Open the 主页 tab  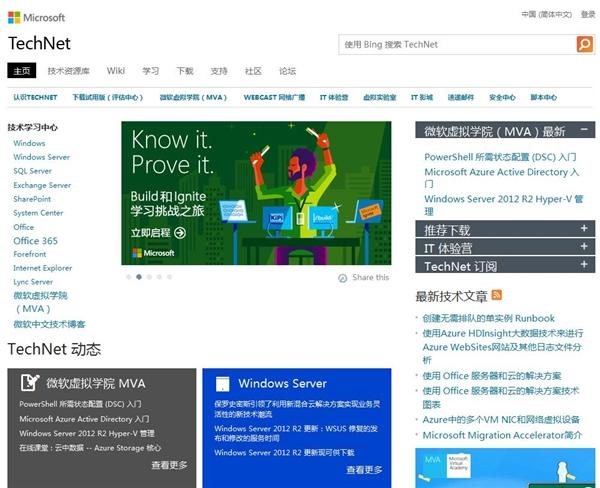pos(22,70)
